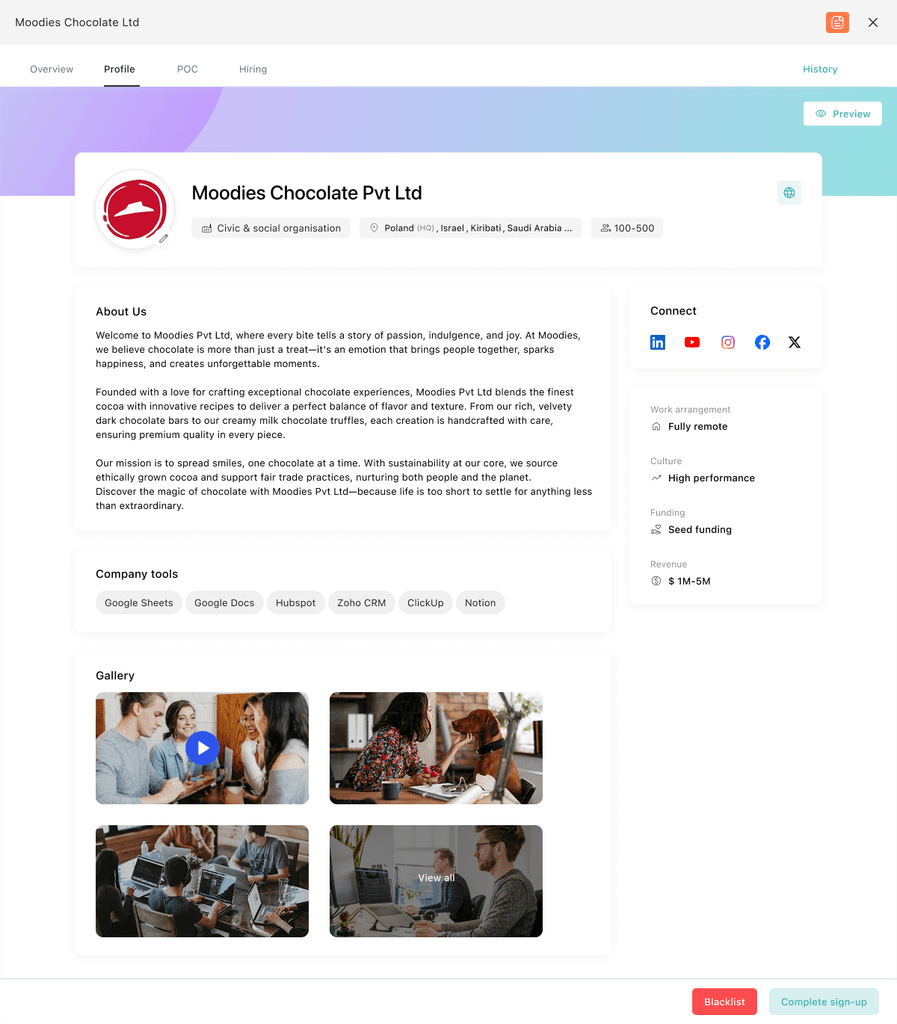Open the Instagram profile icon
Screen dimensions: 897x1024
[x=727, y=342]
